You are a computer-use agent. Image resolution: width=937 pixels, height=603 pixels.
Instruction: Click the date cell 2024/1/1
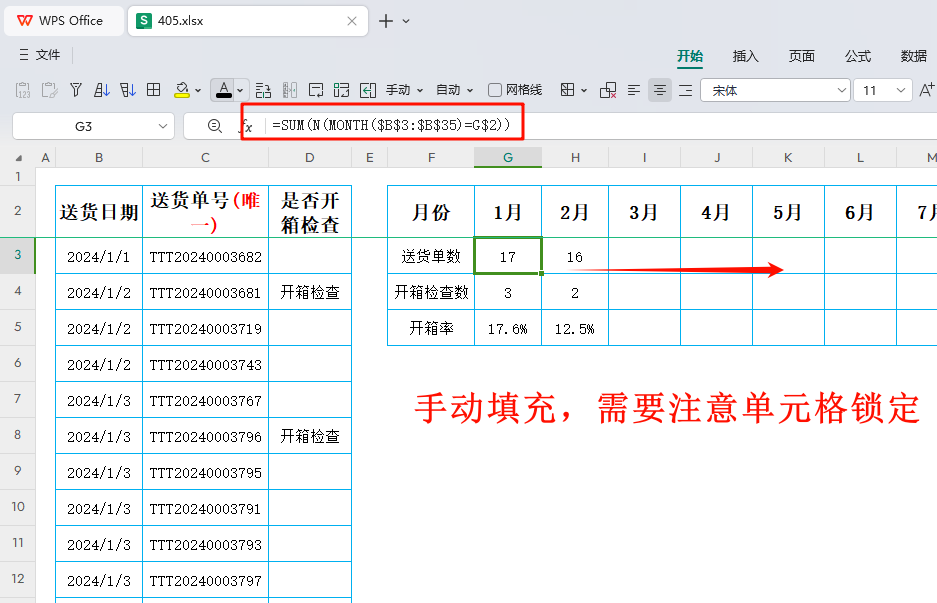tap(99, 256)
